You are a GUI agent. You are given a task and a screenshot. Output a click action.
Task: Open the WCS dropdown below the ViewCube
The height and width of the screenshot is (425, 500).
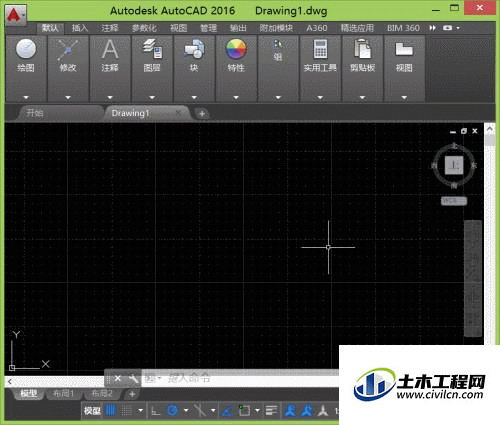pyautogui.click(x=454, y=201)
